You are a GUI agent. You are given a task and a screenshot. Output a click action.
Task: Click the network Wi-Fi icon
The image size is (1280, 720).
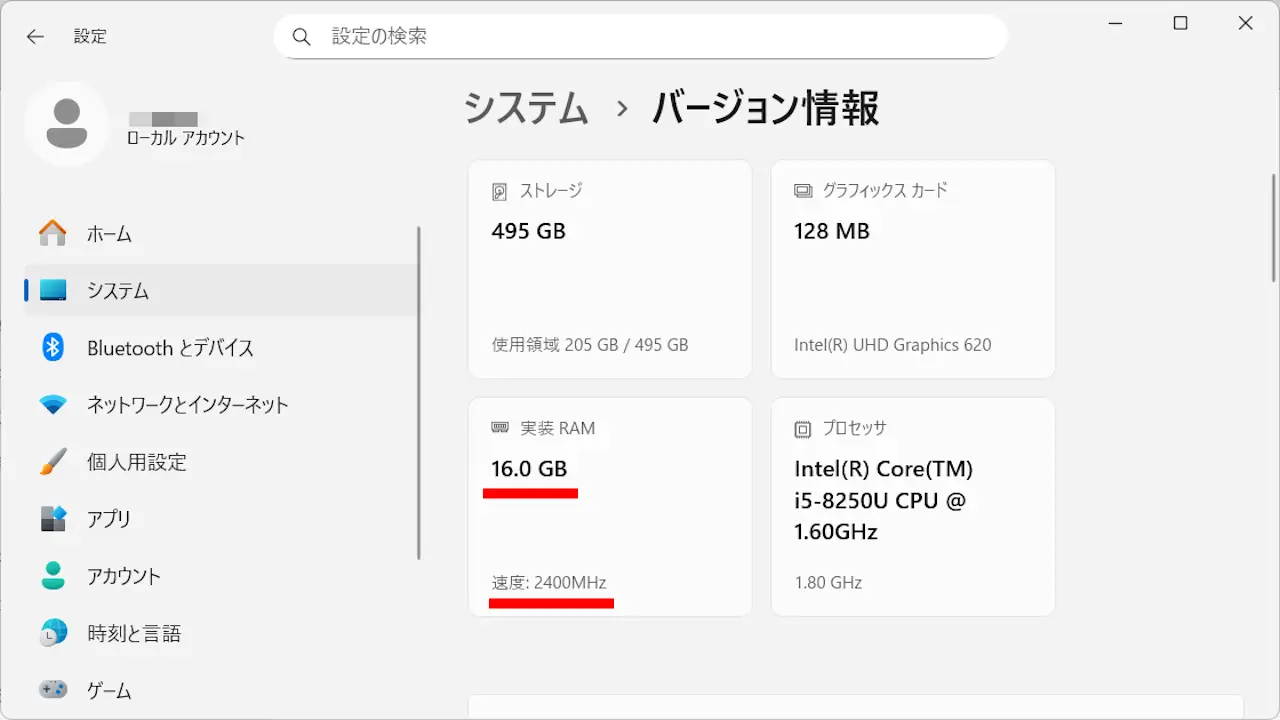click(53, 405)
